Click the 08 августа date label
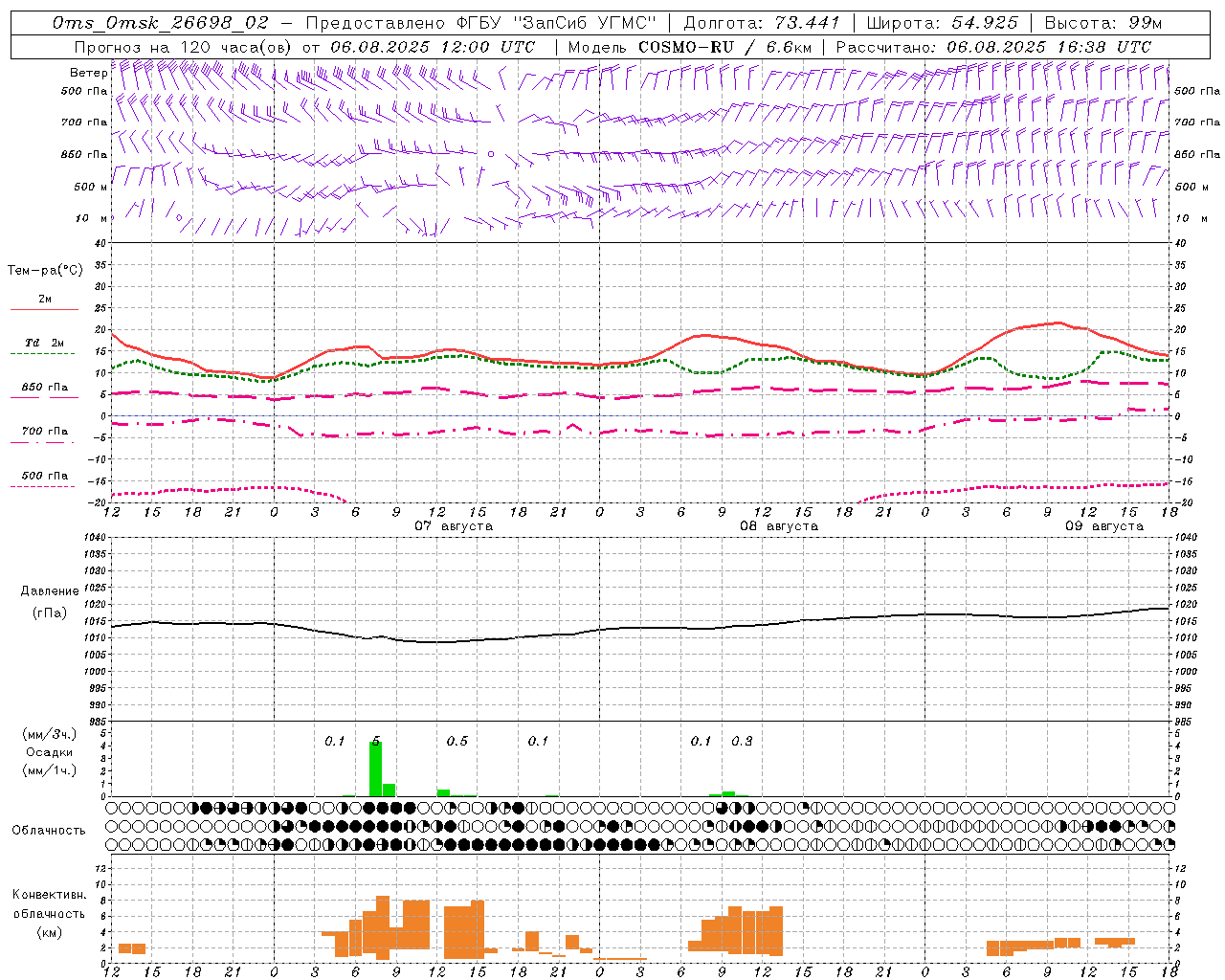This screenshot has width=1225, height=980. pos(779,526)
